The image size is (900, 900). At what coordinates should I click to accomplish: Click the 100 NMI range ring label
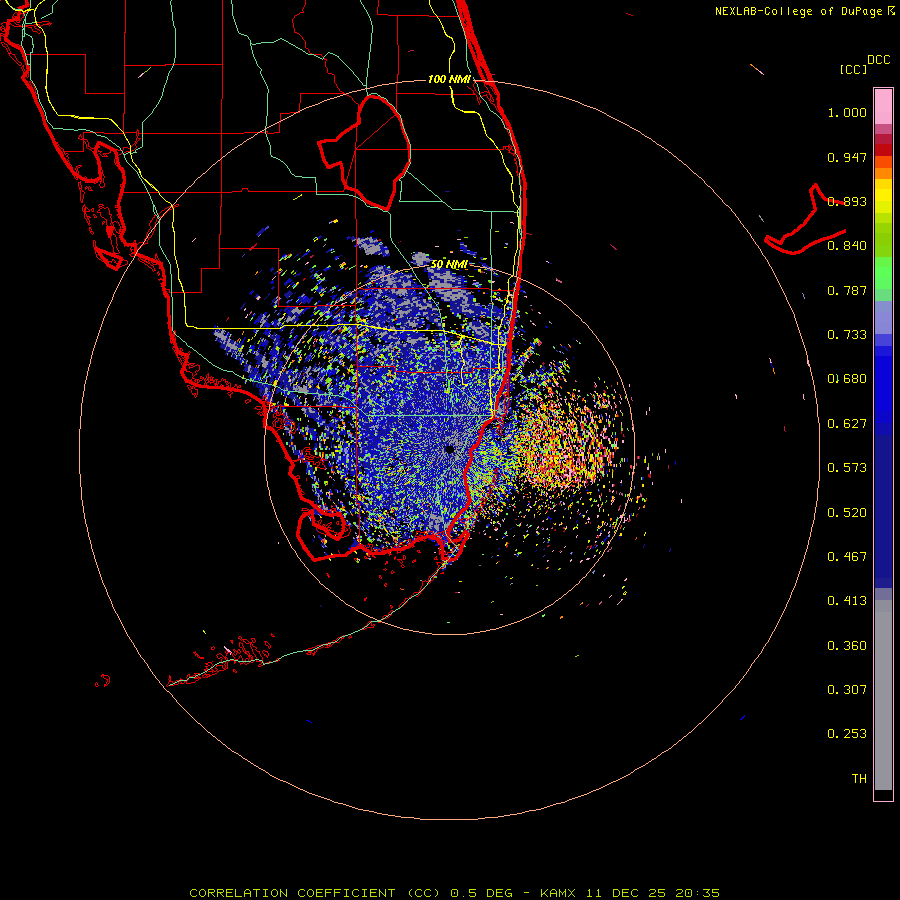pyautogui.click(x=449, y=79)
